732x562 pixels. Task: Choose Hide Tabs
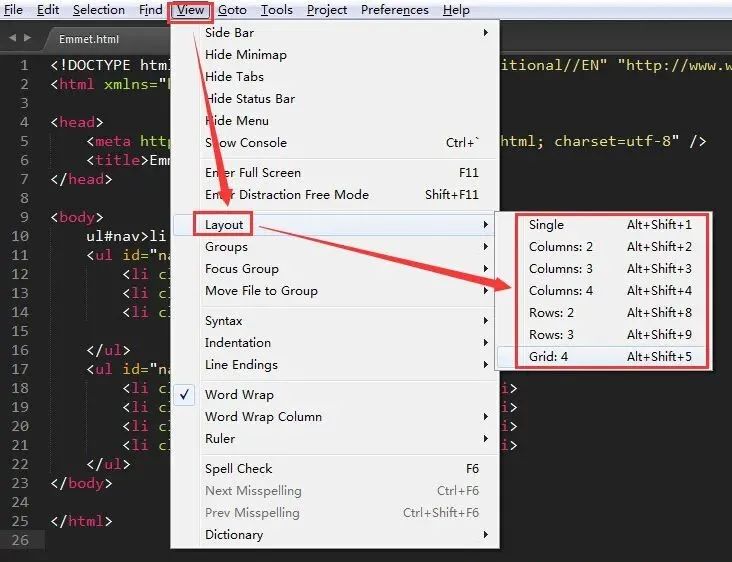pyautogui.click(x=335, y=77)
